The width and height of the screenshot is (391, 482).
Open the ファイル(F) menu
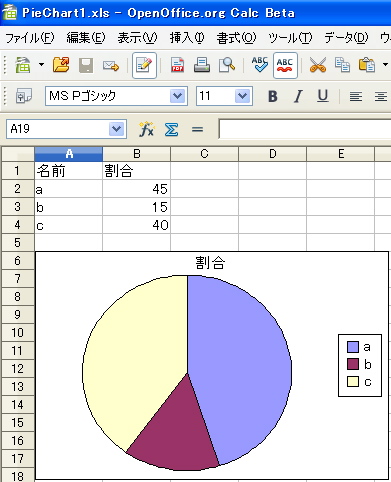coord(30,38)
